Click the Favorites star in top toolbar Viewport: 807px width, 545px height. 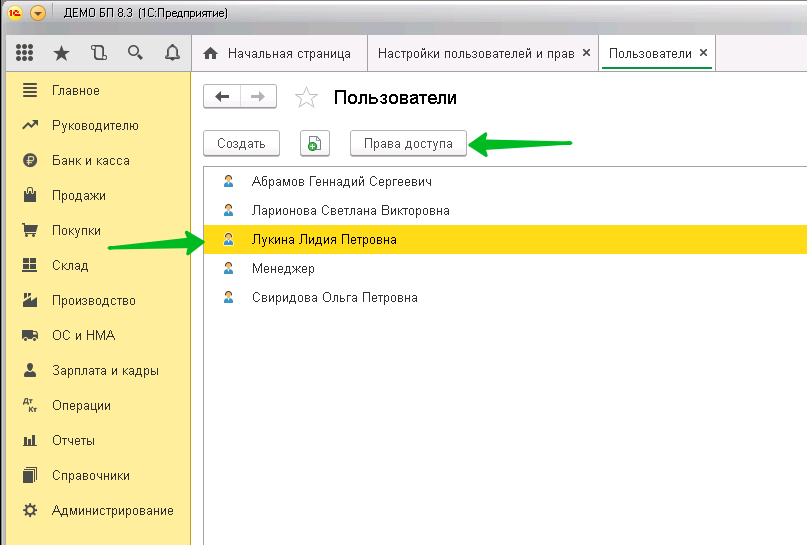pos(61,53)
